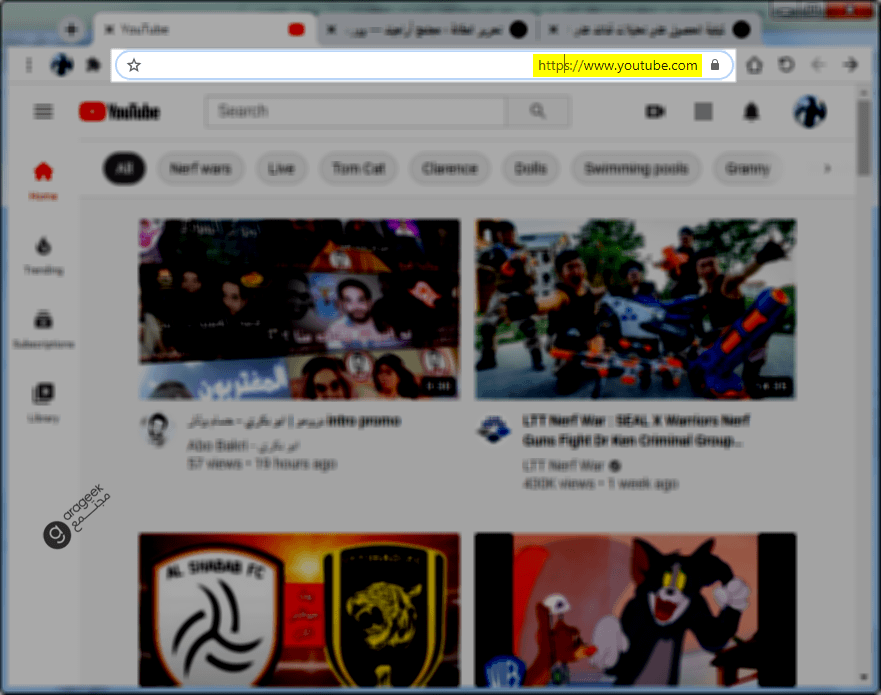881x695 pixels.
Task: Focus the YouTube Search field
Action: 357,111
